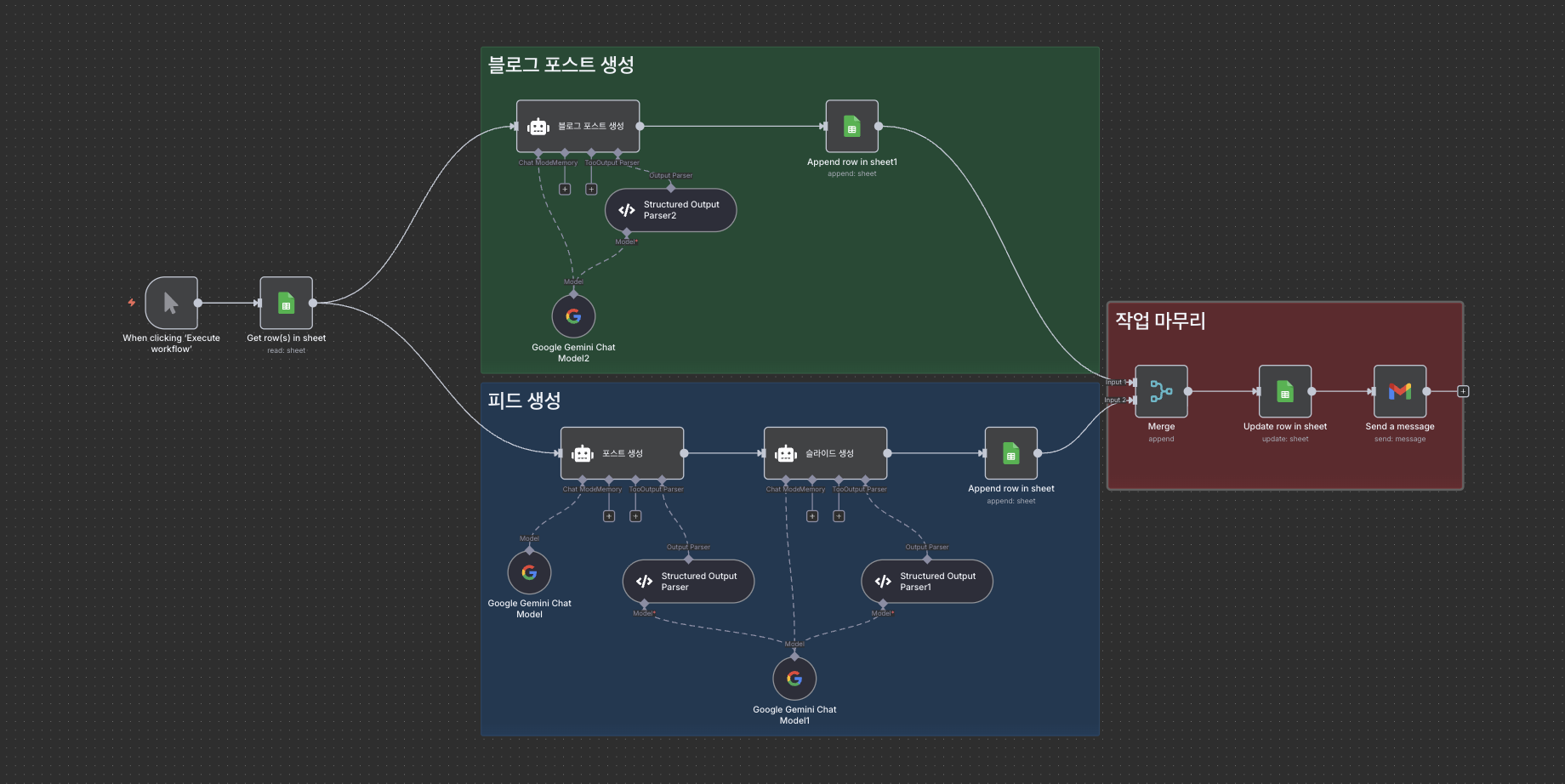Select the 포스트 생성 agent node
1565x784 pixels.
622,453
